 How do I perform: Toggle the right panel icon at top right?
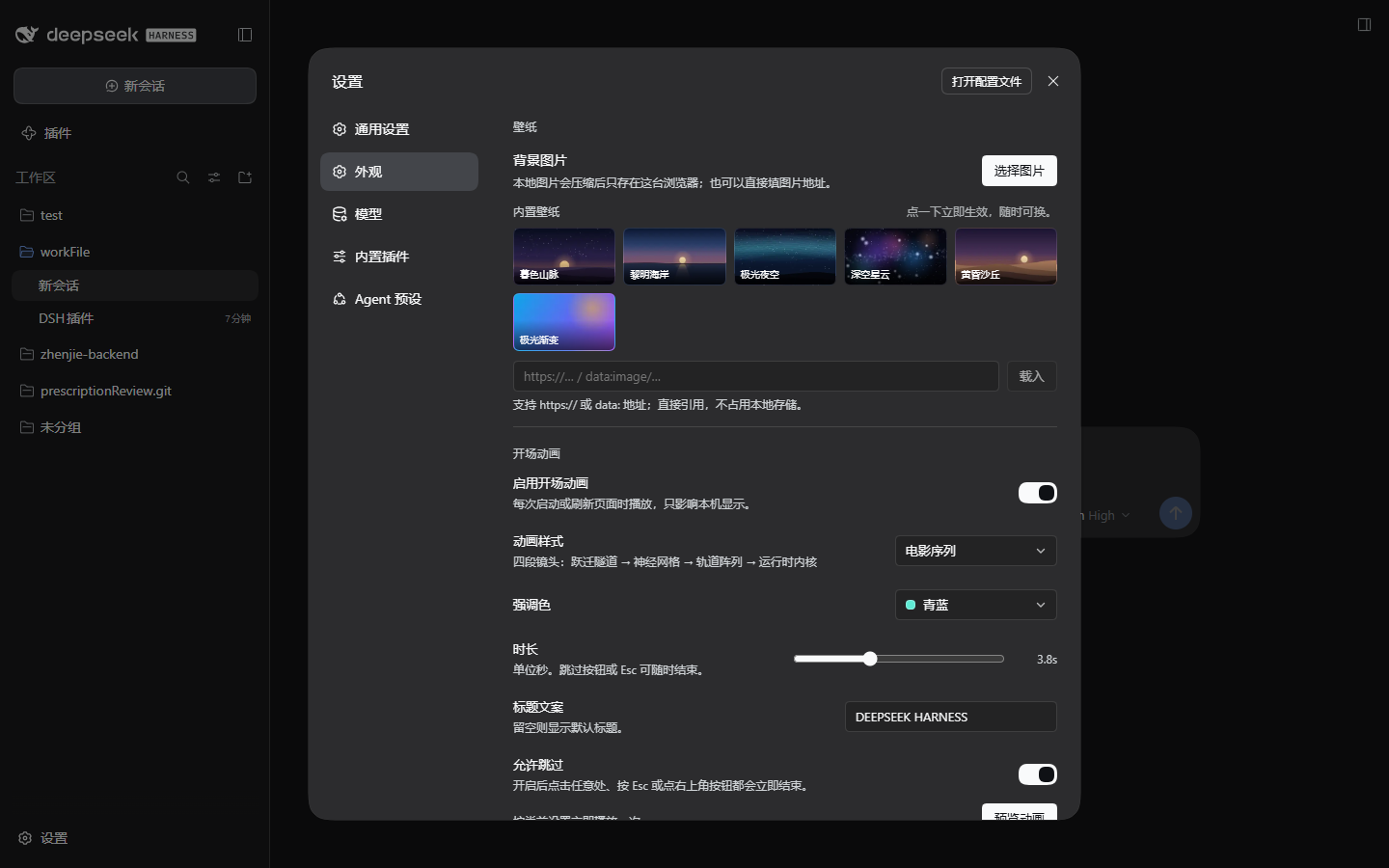point(1364,24)
